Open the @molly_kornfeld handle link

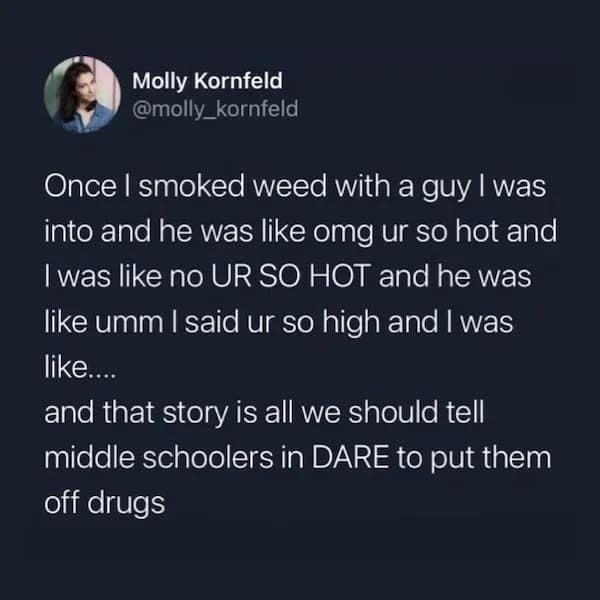click(x=215, y=109)
